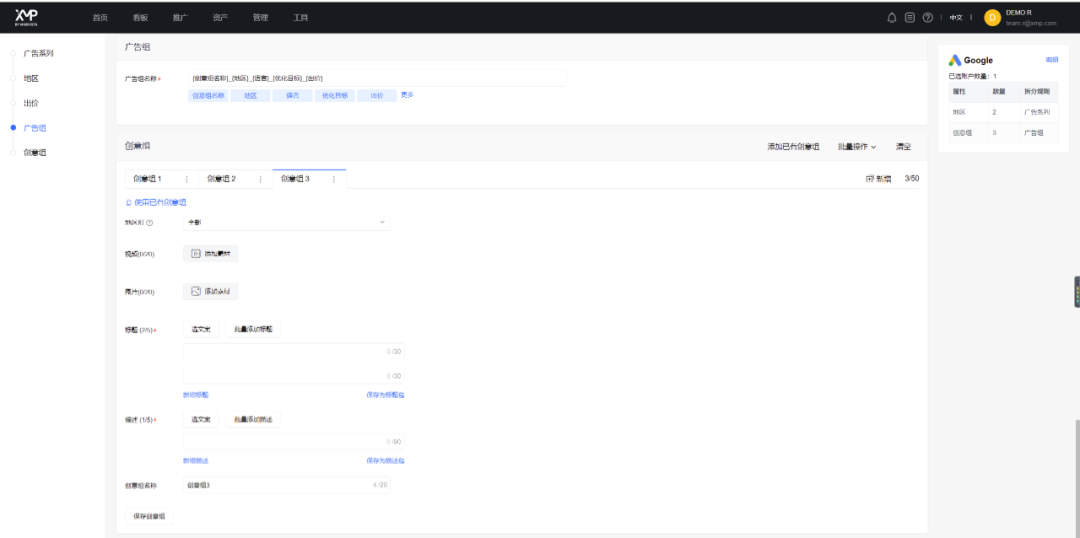Open the 管理 menu in top navigation
The image size is (1080, 538).
(x=260, y=17)
